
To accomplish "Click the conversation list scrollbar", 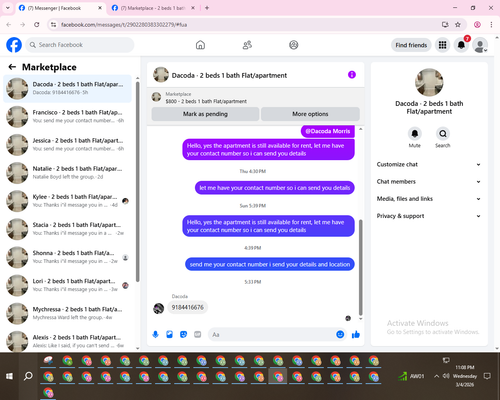I will 137,182.
